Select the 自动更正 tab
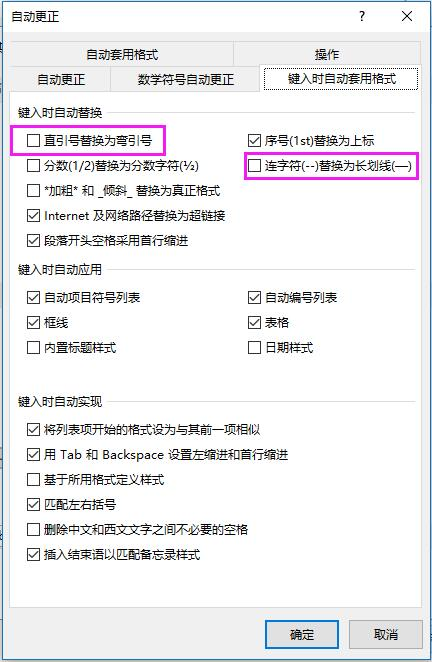 click(61, 79)
